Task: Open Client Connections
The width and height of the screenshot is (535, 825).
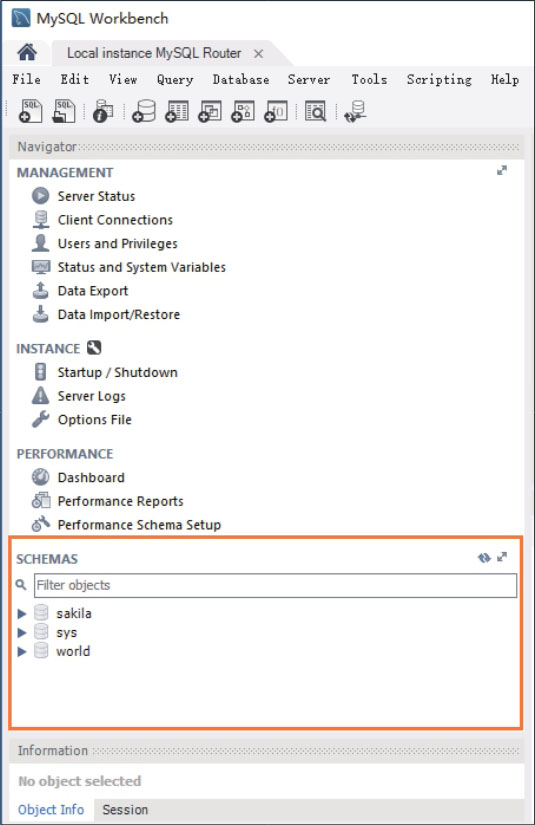Action: click(x=115, y=220)
